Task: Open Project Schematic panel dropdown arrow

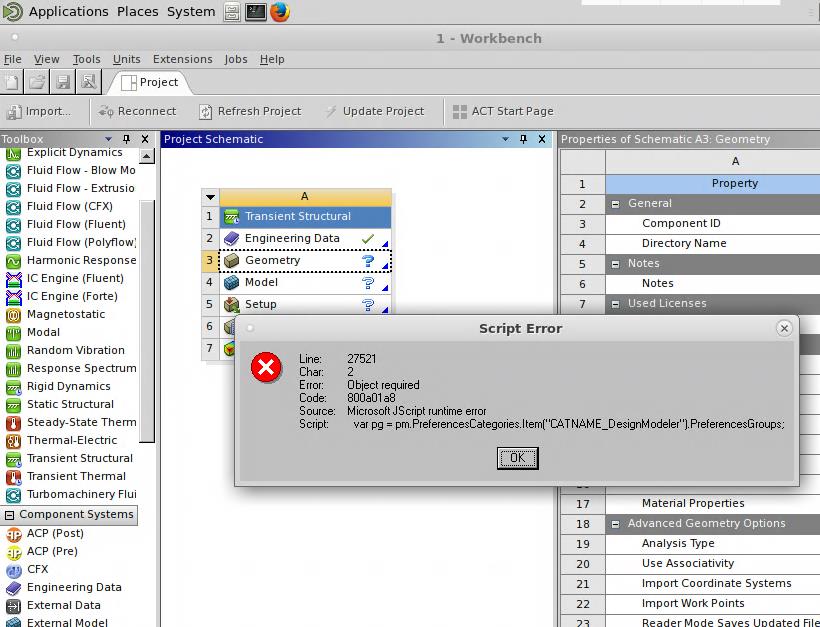Action: (x=505, y=139)
